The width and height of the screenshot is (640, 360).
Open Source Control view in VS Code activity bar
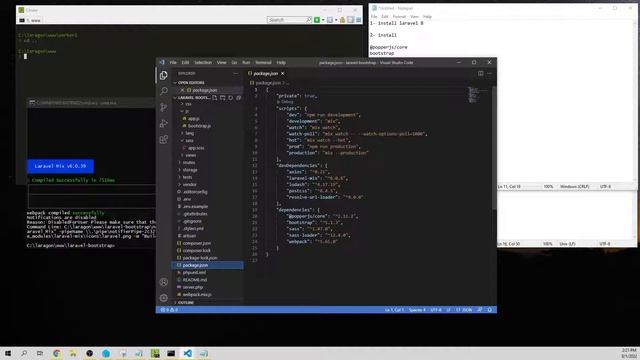coord(164,107)
